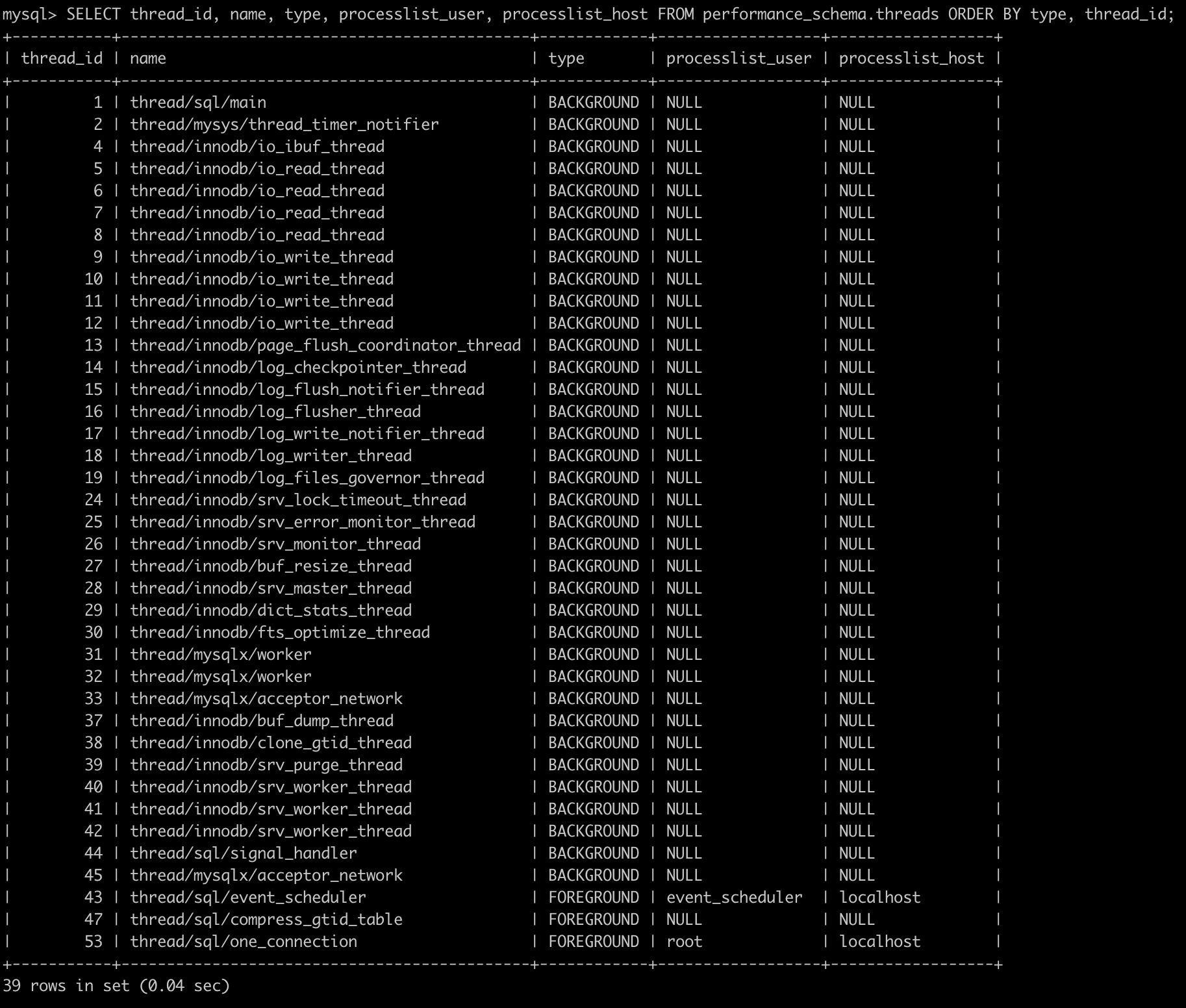
Task: Click localhost in the root row
Action: (x=880, y=942)
